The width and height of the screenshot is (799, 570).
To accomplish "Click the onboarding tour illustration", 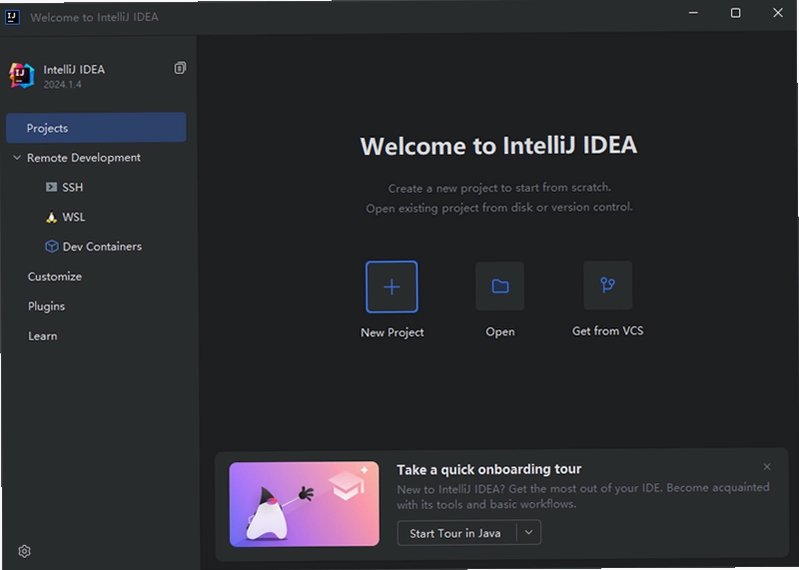I will tap(304, 504).
